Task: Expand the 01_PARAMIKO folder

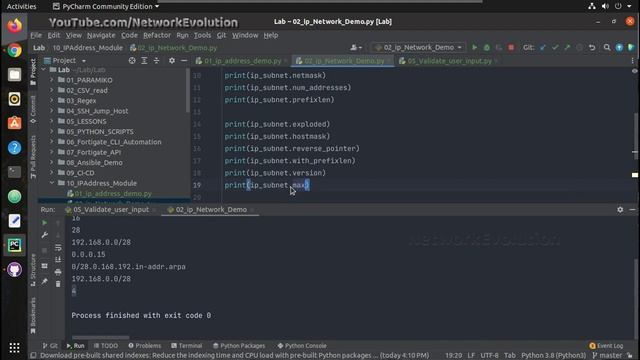Action: (x=51, y=80)
